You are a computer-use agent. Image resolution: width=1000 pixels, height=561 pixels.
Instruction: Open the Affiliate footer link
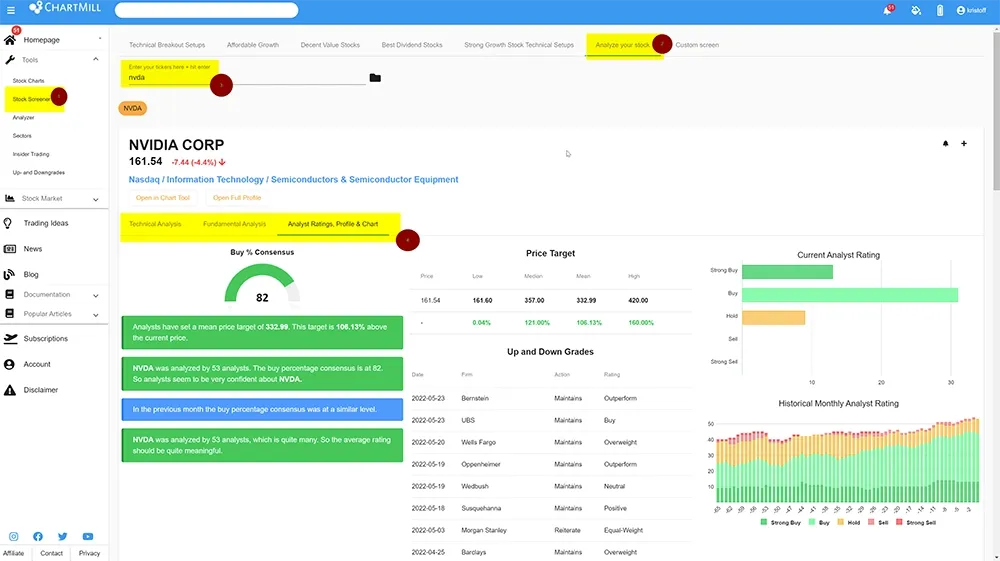coord(13,553)
